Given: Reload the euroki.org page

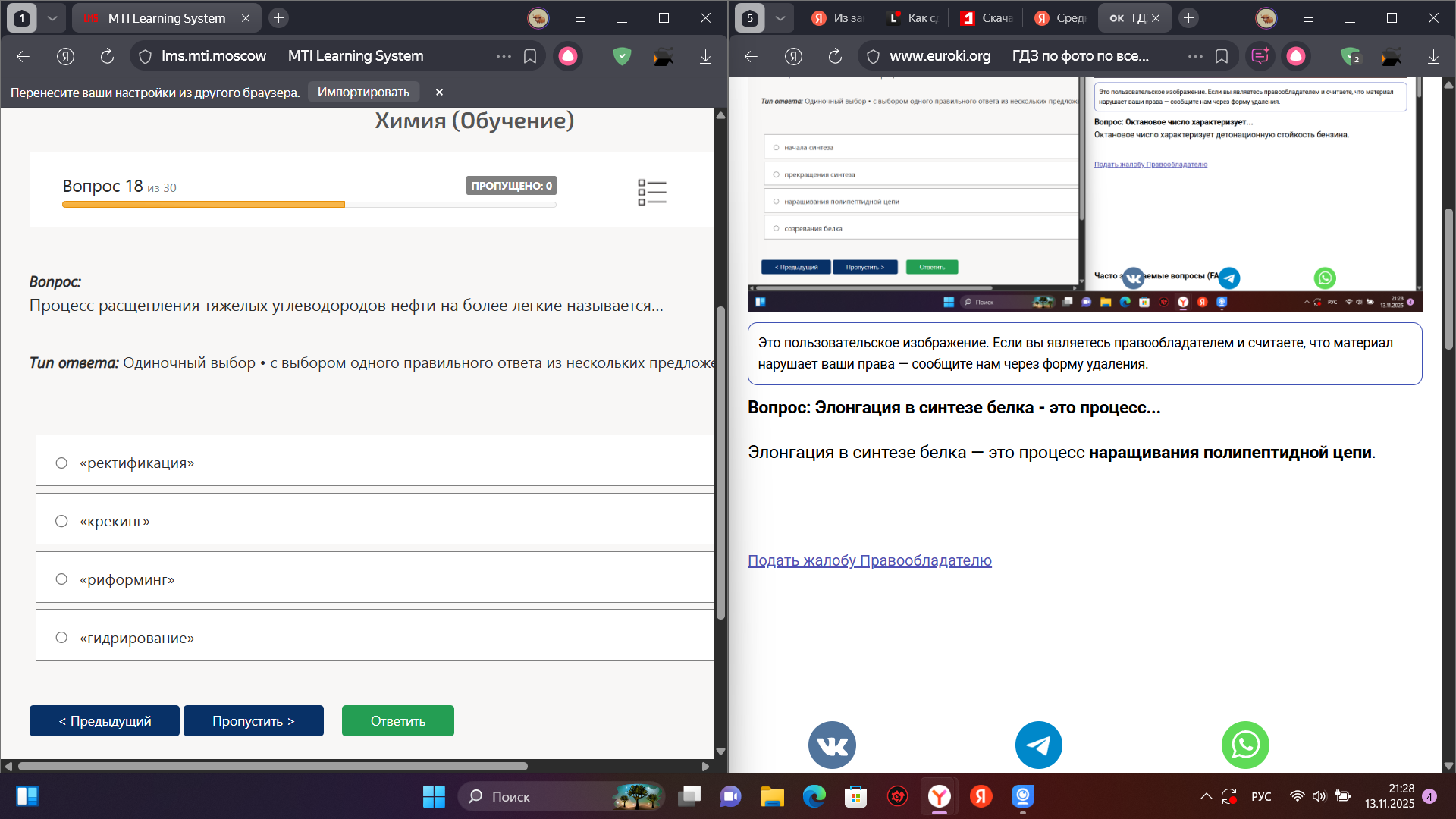Looking at the screenshot, I should coord(835,56).
